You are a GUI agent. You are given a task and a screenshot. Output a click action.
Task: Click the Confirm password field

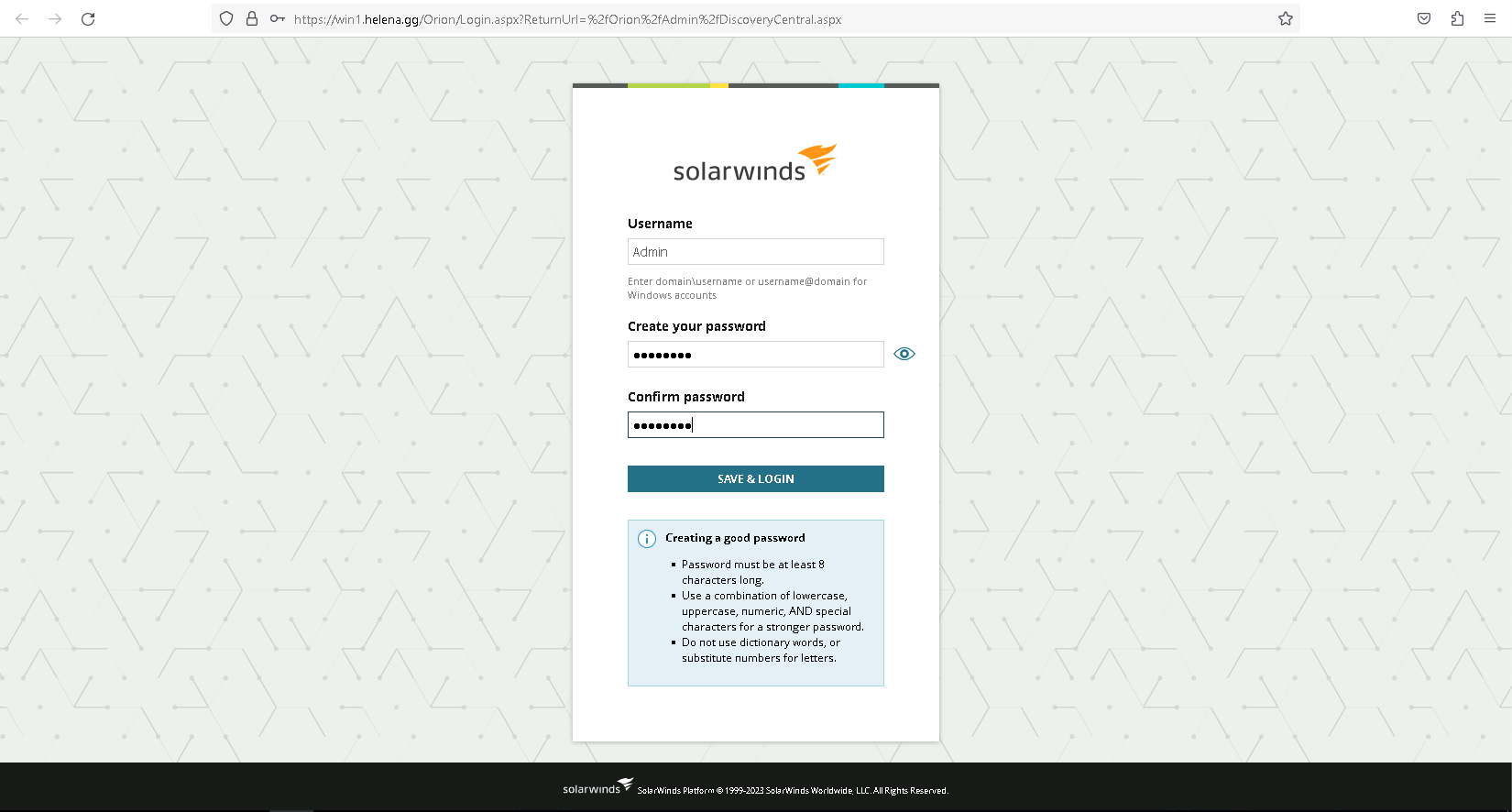[x=755, y=425]
